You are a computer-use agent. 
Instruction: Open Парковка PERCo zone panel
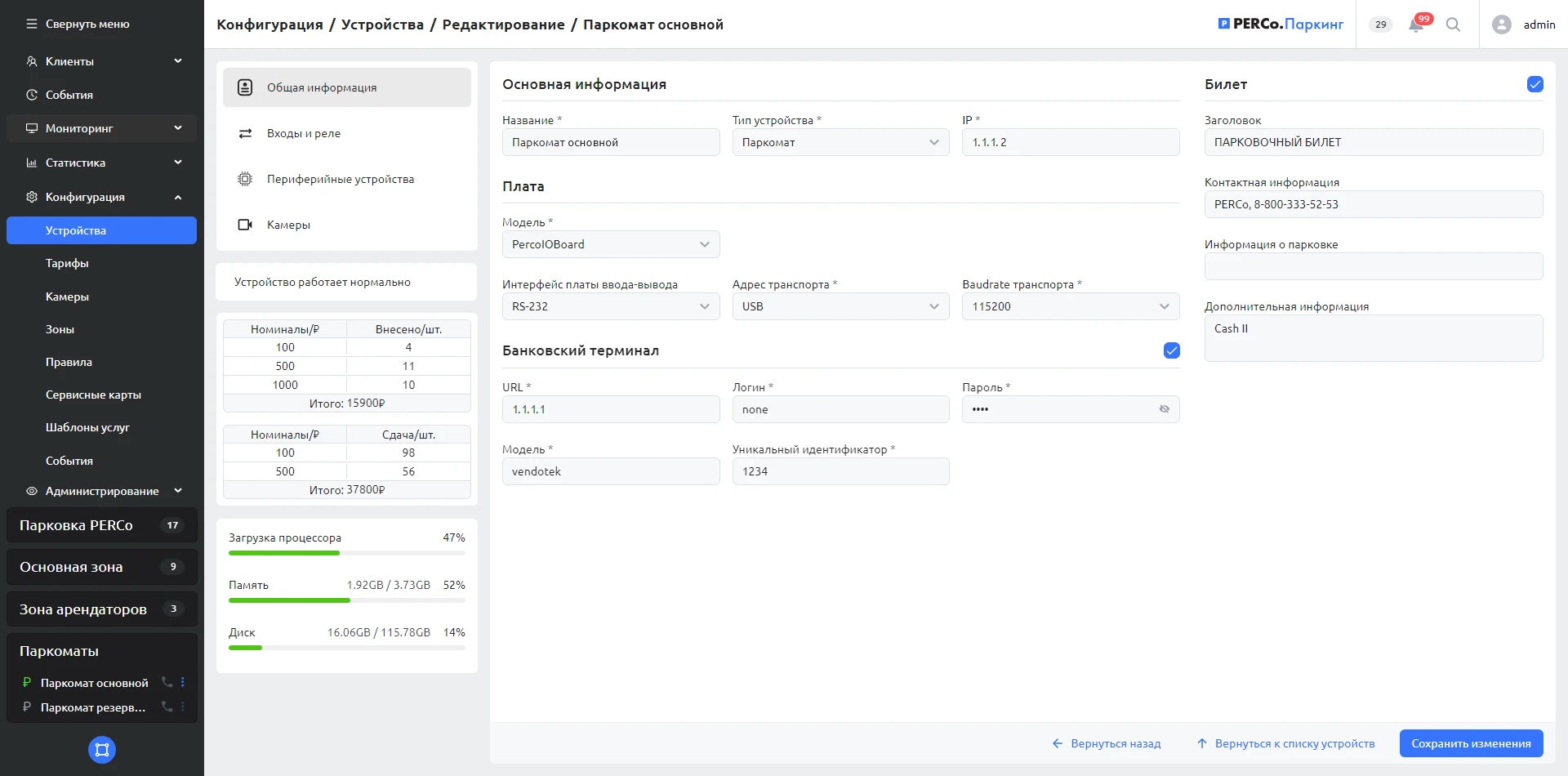pyautogui.click(x=102, y=525)
